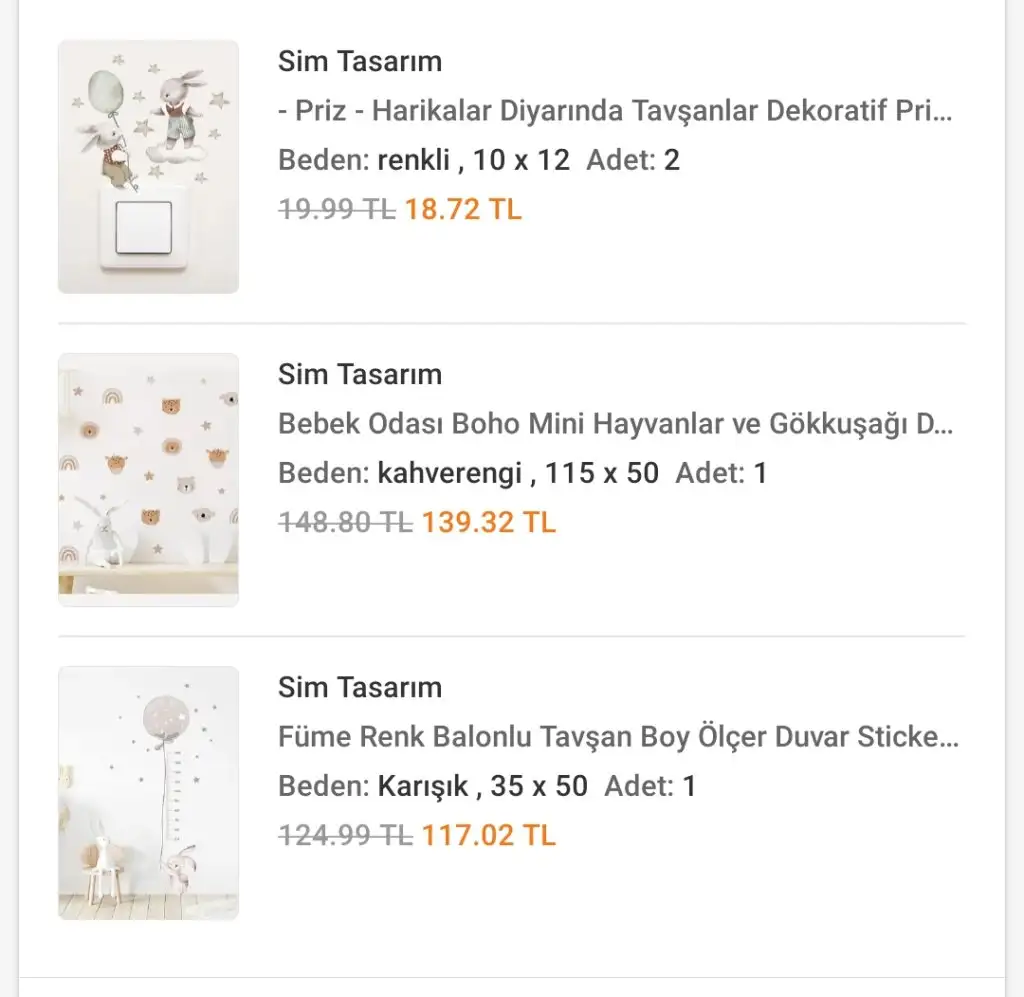Select the 'kahverengi , 115 x 50' size text
1024x997 pixels.
point(518,473)
